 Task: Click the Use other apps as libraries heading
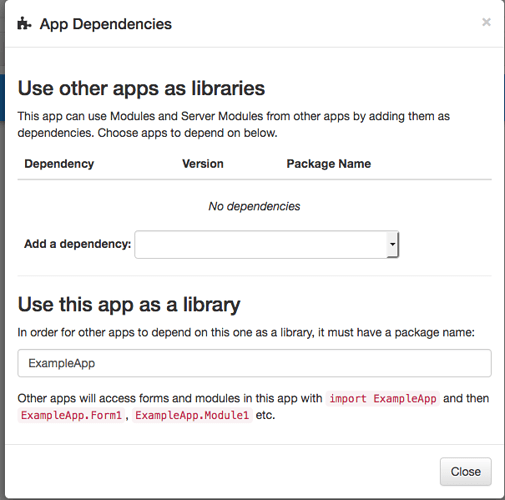click(x=141, y=88)
